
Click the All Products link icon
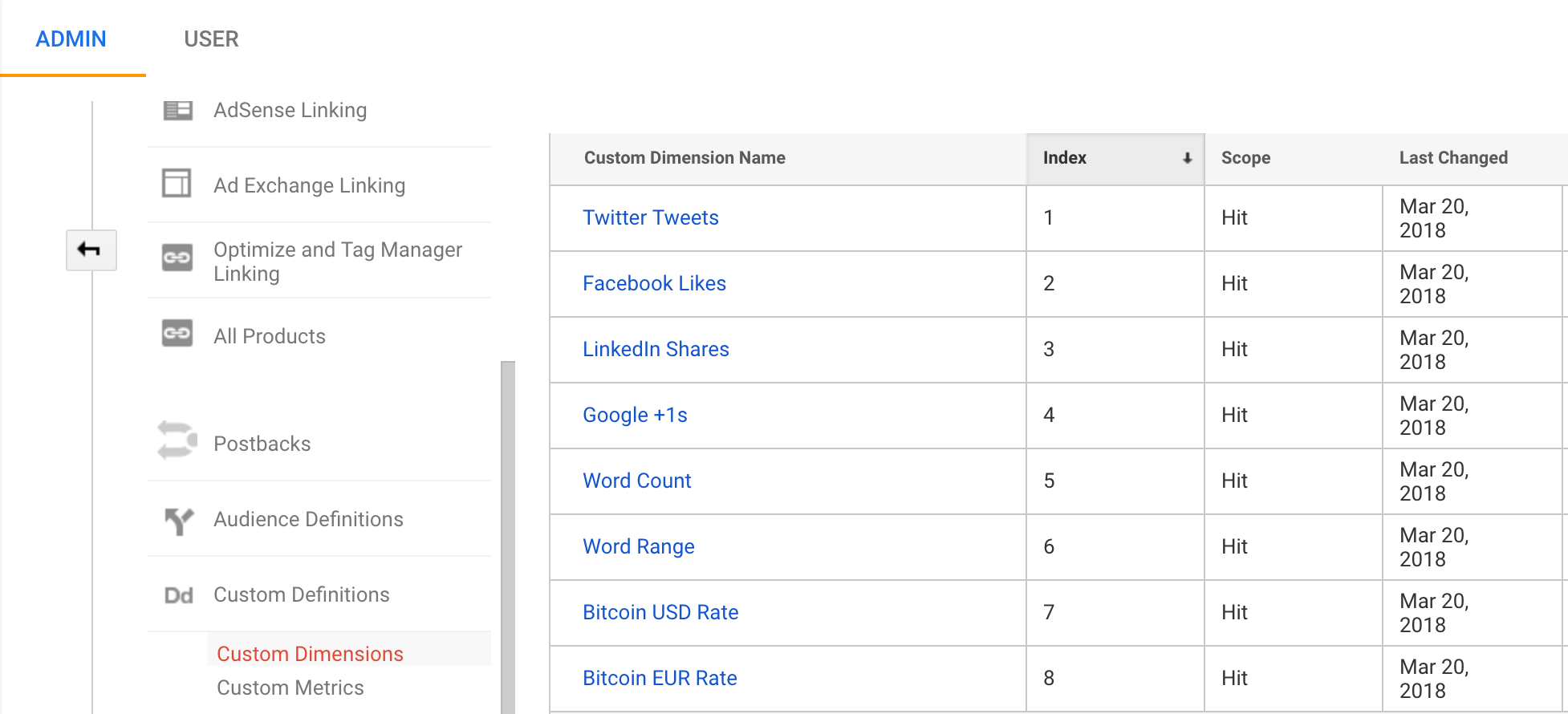(x=177, y=333)
